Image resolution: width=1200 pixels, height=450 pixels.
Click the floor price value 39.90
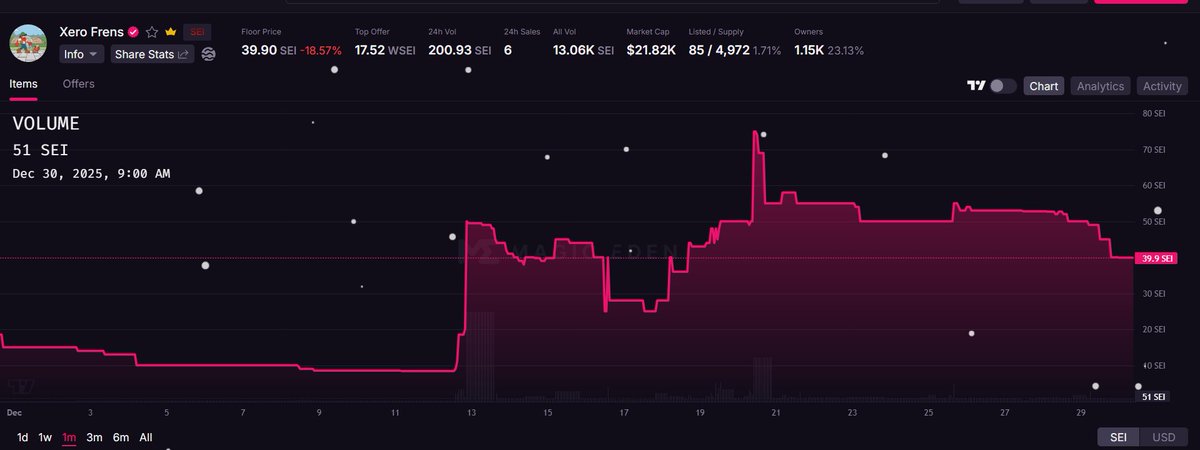tap(260, 50)
